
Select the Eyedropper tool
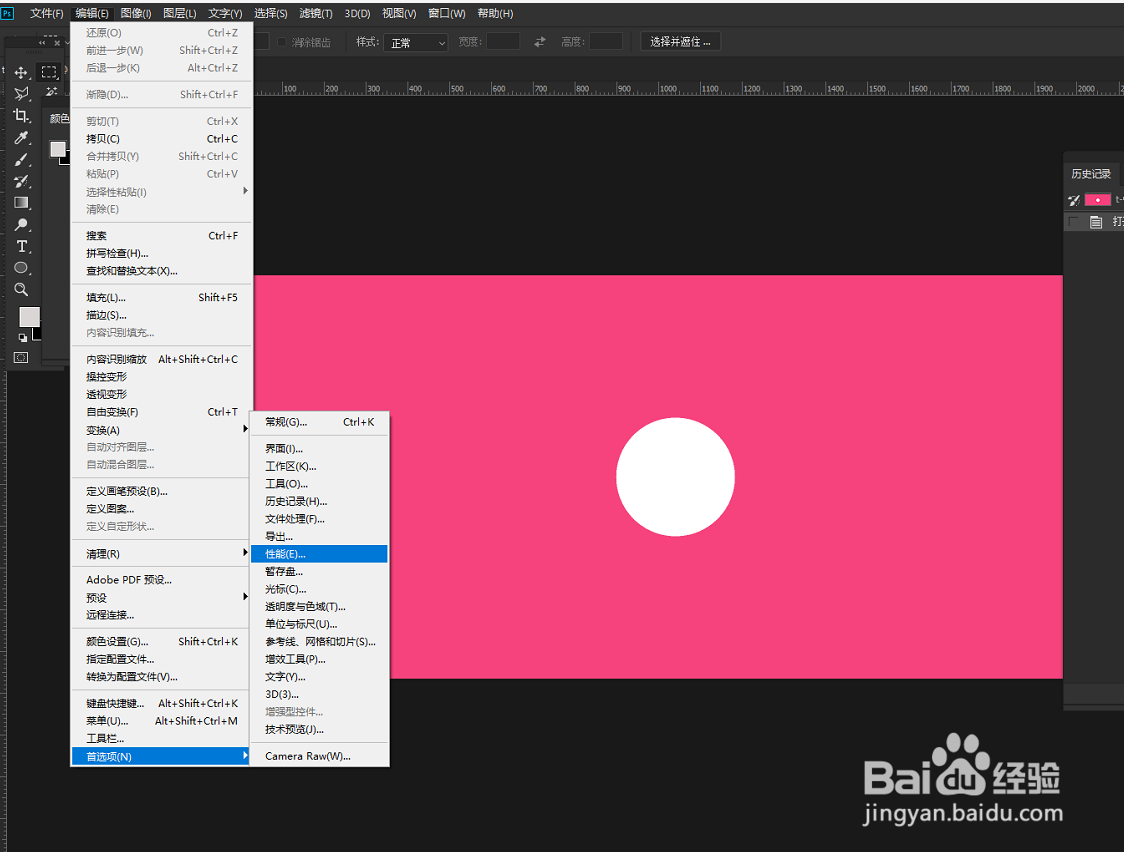(x=21, y=138)
